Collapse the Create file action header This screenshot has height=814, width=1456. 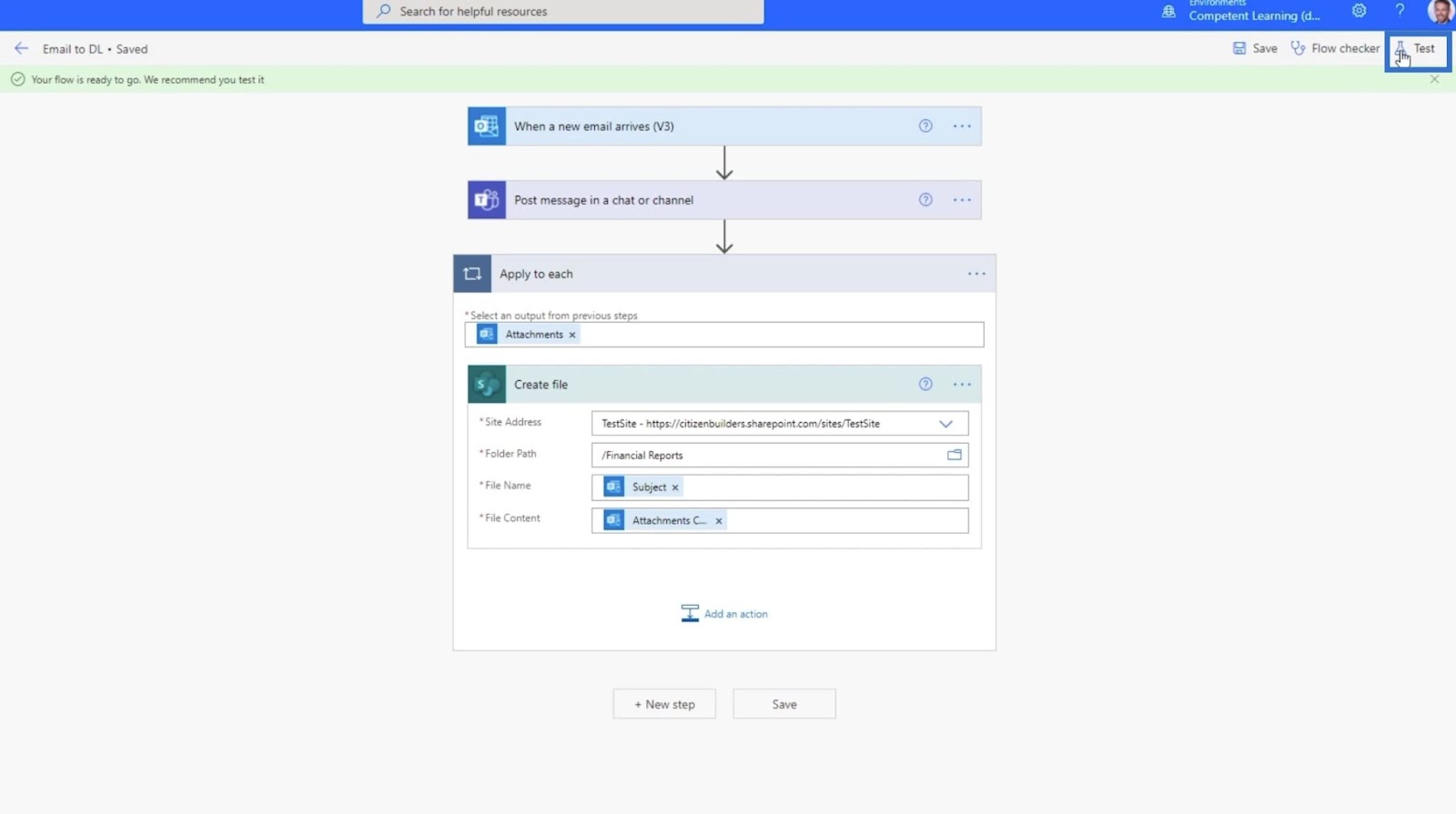point(724,385)
